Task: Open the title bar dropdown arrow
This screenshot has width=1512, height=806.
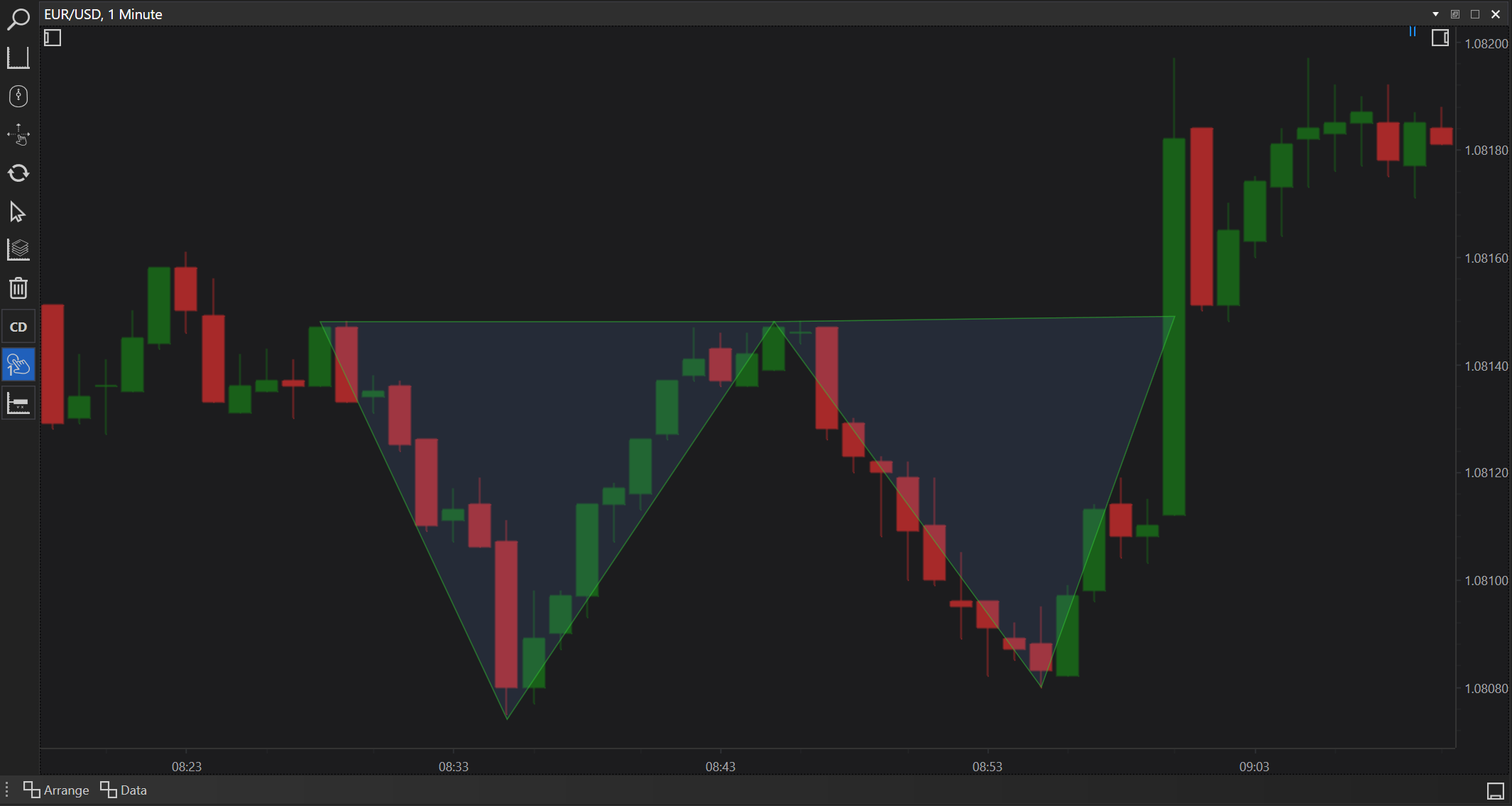Action: (1435, 14)
